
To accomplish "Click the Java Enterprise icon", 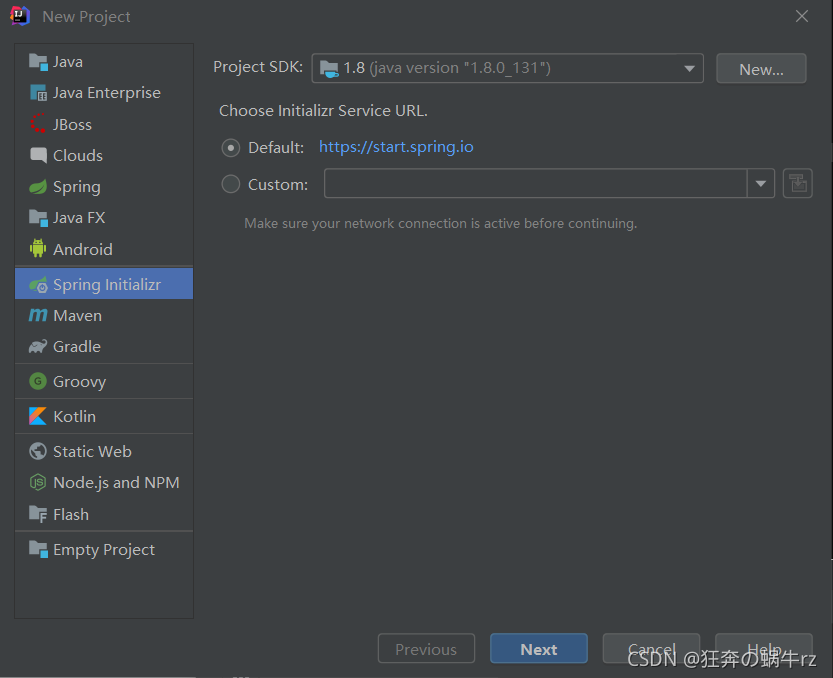I will (x=38, y=93).
